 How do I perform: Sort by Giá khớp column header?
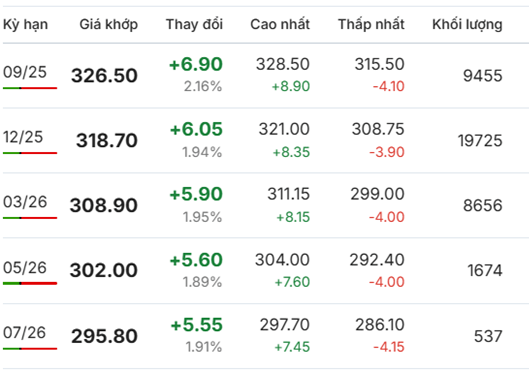[x=109, y=25]
